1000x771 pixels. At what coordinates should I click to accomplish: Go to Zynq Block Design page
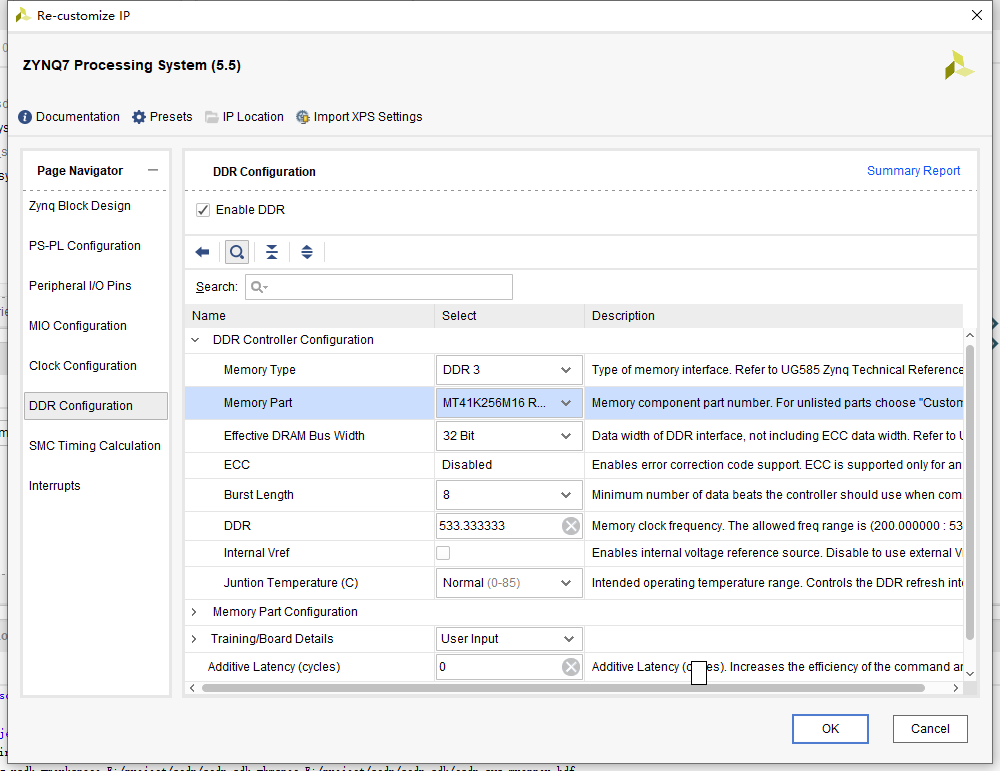coord(80,206)
